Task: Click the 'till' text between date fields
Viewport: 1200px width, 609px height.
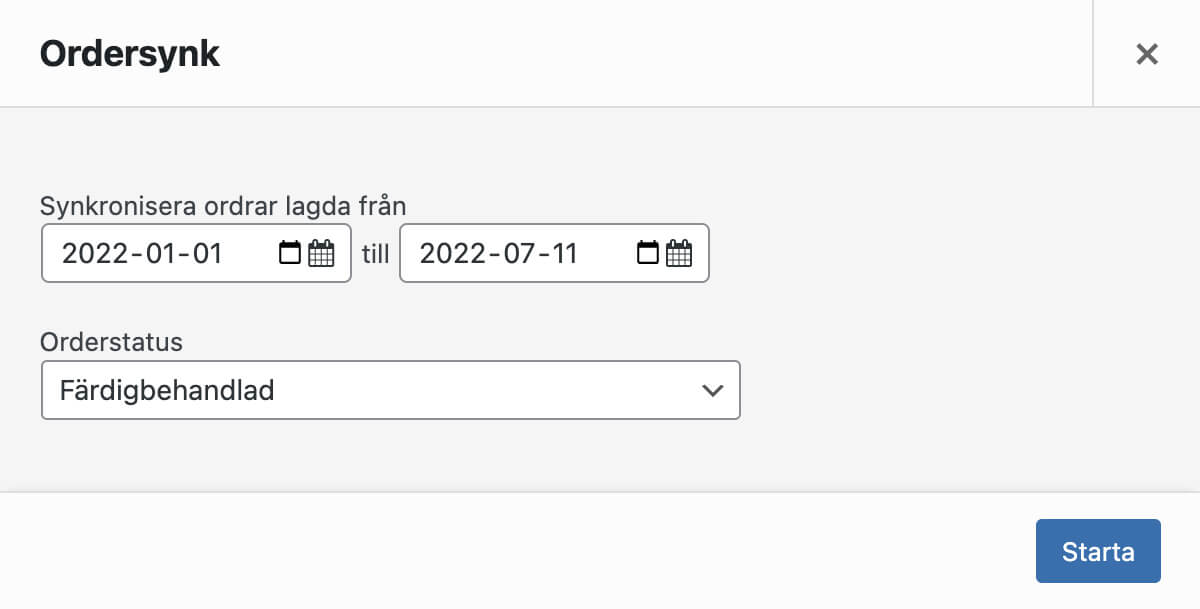Action: click(x=375, y=253)
